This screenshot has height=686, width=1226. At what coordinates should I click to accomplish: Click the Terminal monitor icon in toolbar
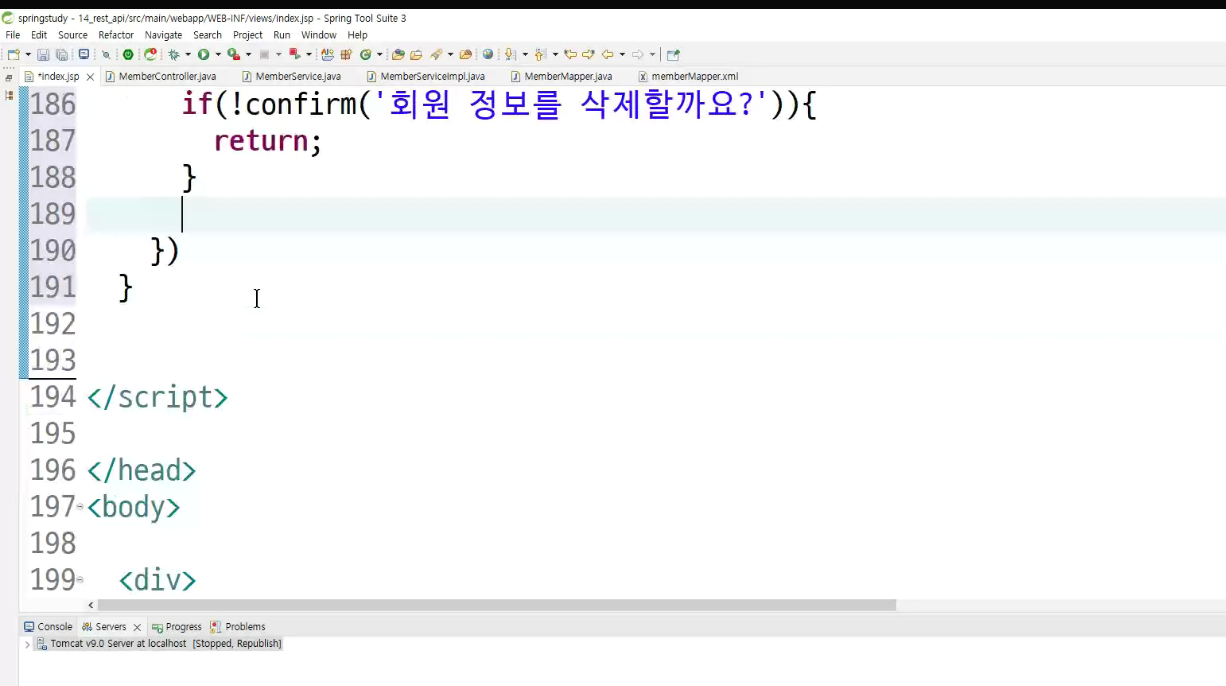pyautogui.click(x=84, y=54)
